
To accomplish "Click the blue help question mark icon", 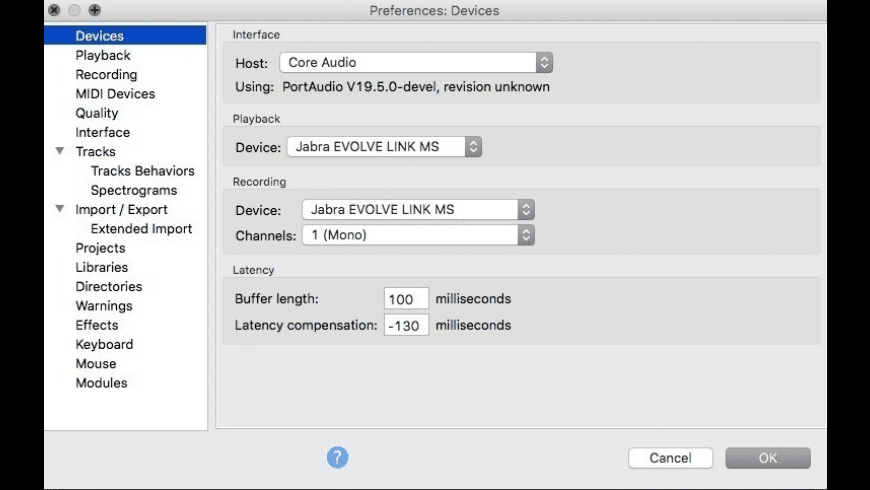I will point(337,457).
